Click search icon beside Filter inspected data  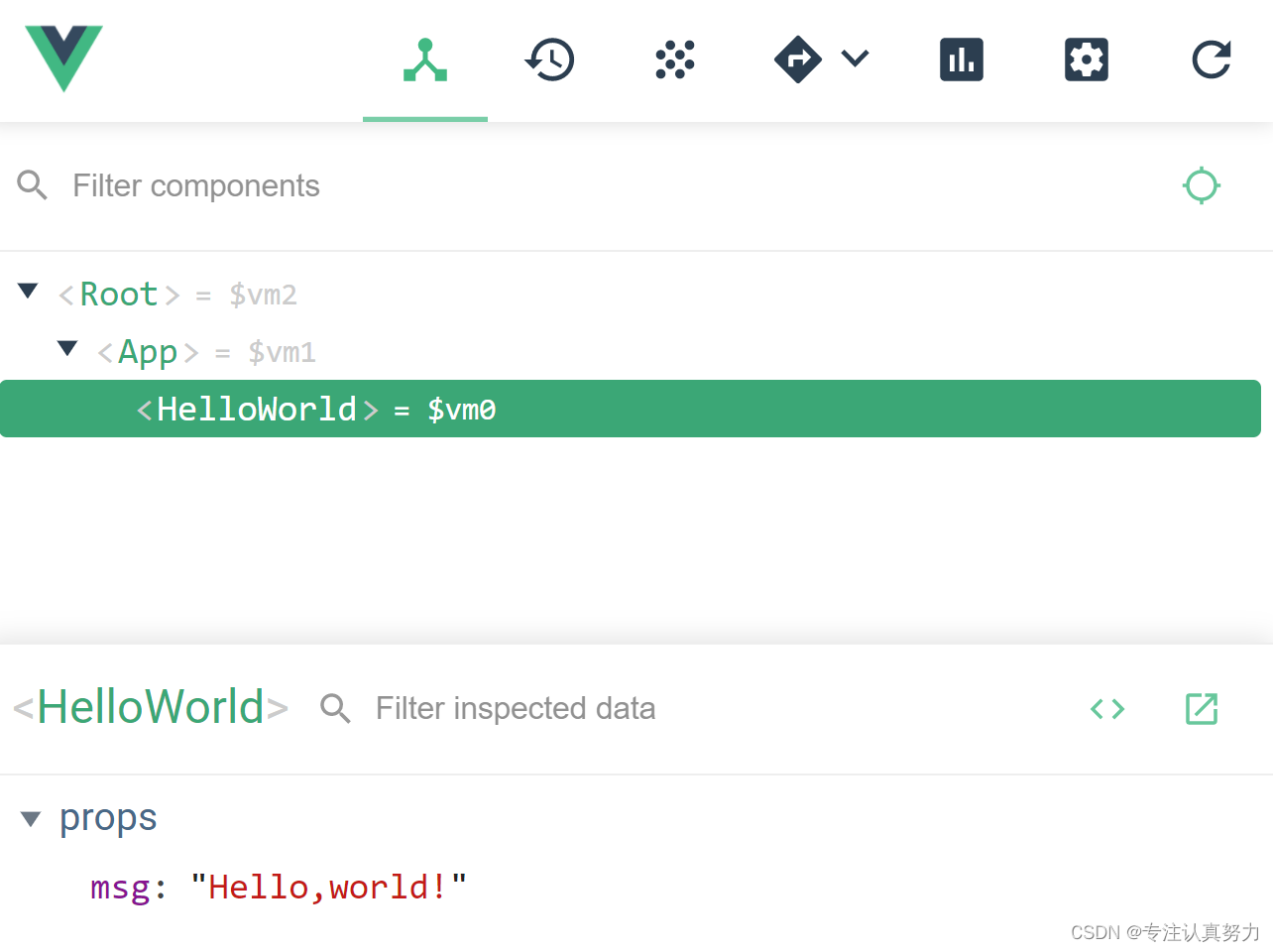[335, 708]
